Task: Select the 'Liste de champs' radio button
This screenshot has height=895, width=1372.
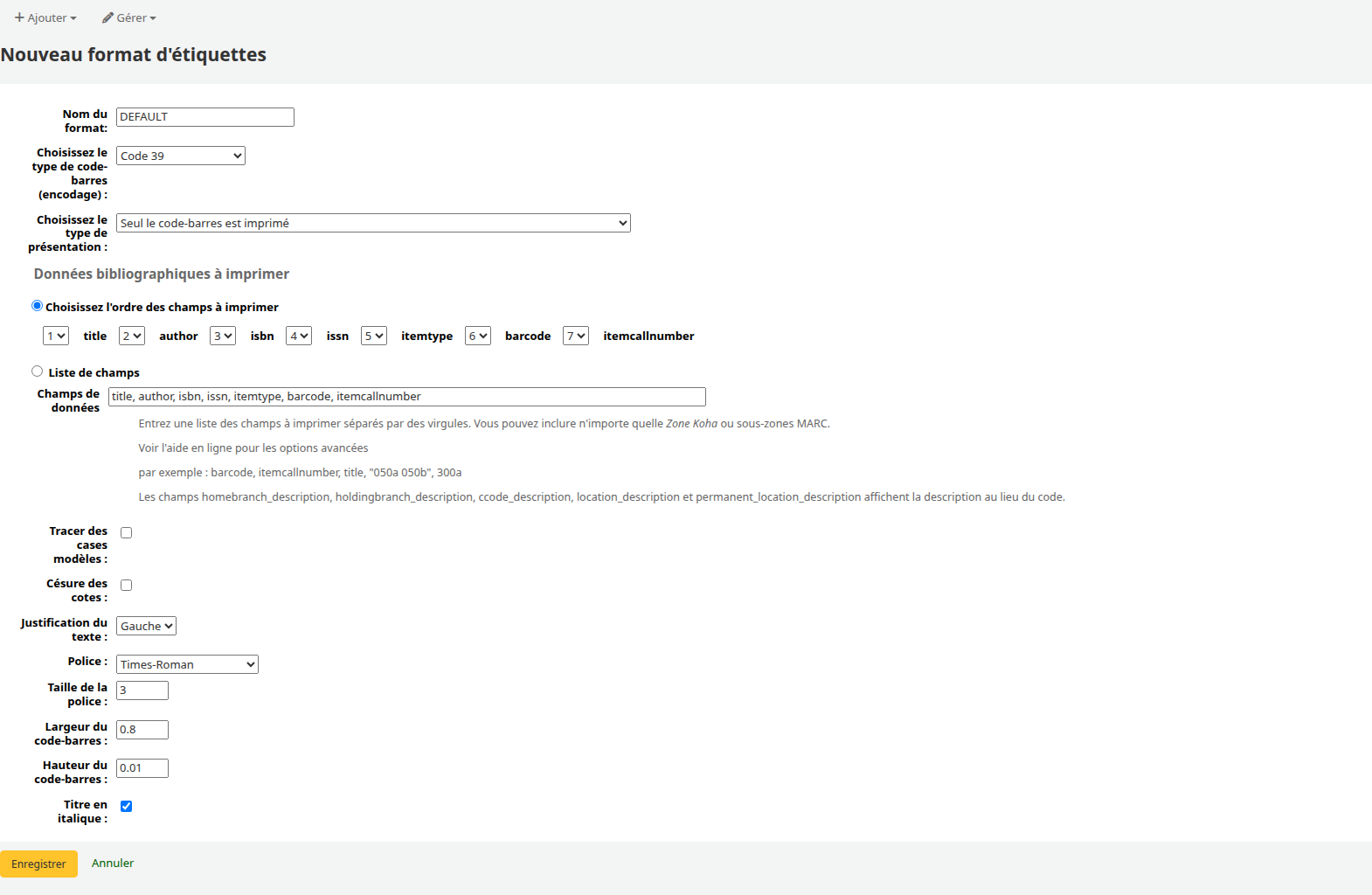Action: click(37, 371)
